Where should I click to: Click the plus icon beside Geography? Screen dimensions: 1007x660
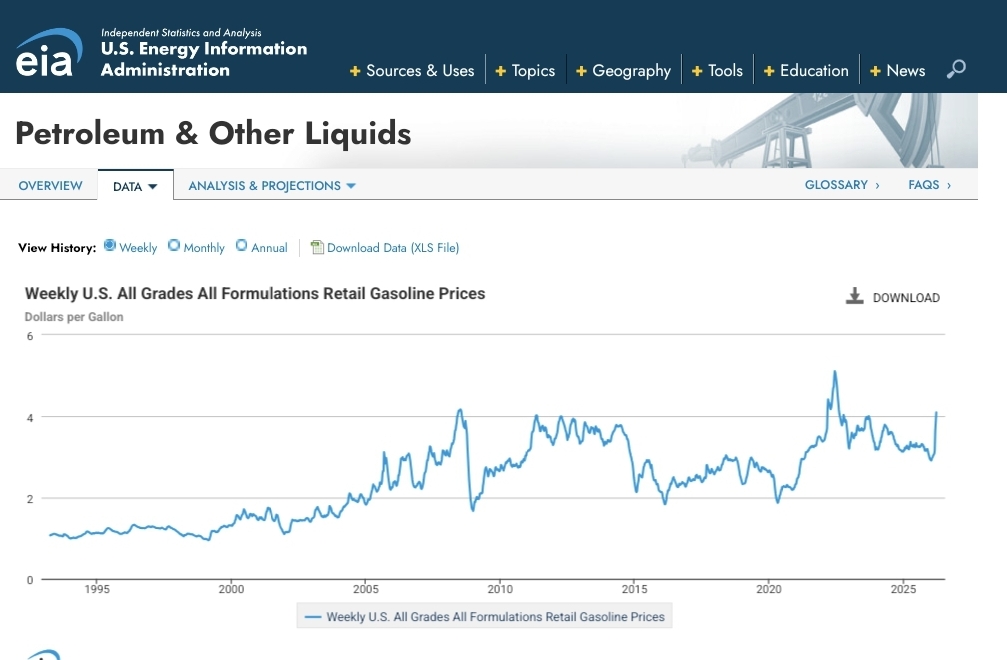click(x=581, y=71)
